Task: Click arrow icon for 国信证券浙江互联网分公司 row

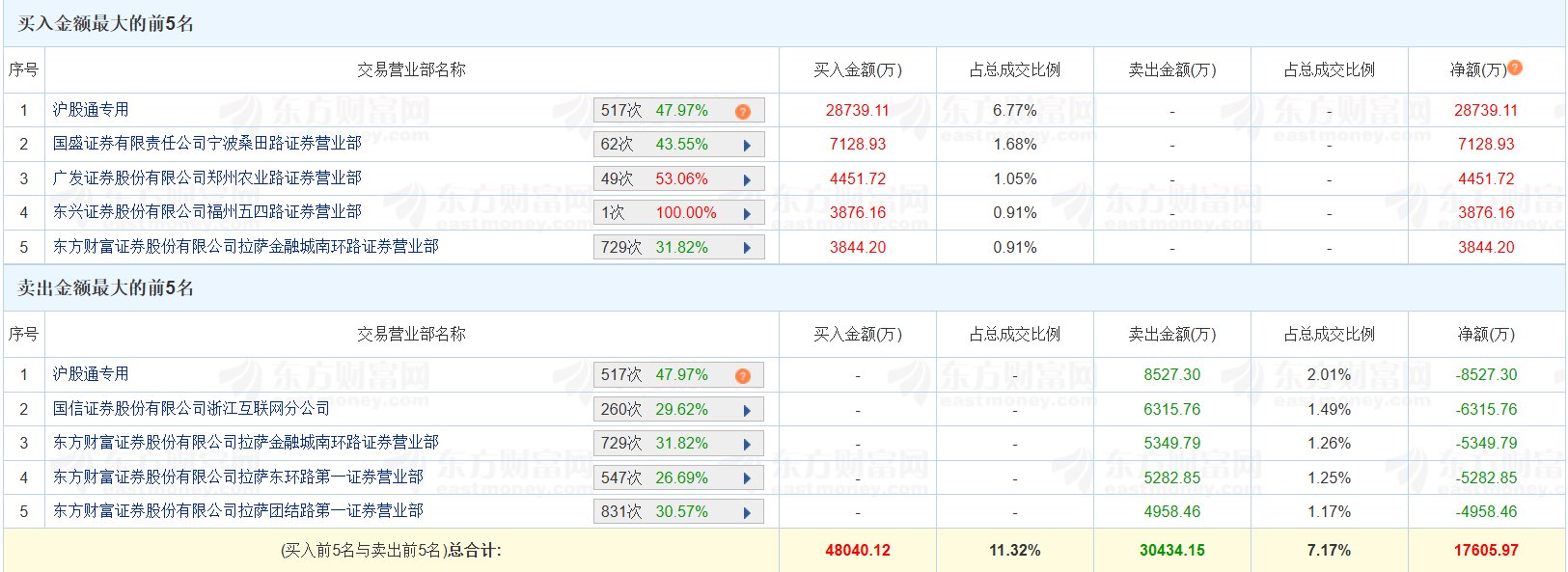Action: (747, 411)
